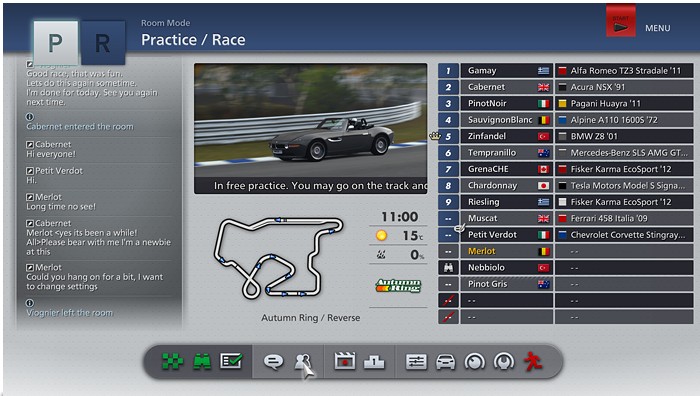Open the MENU option
700x396 pixels.
(x=658, y=28)
